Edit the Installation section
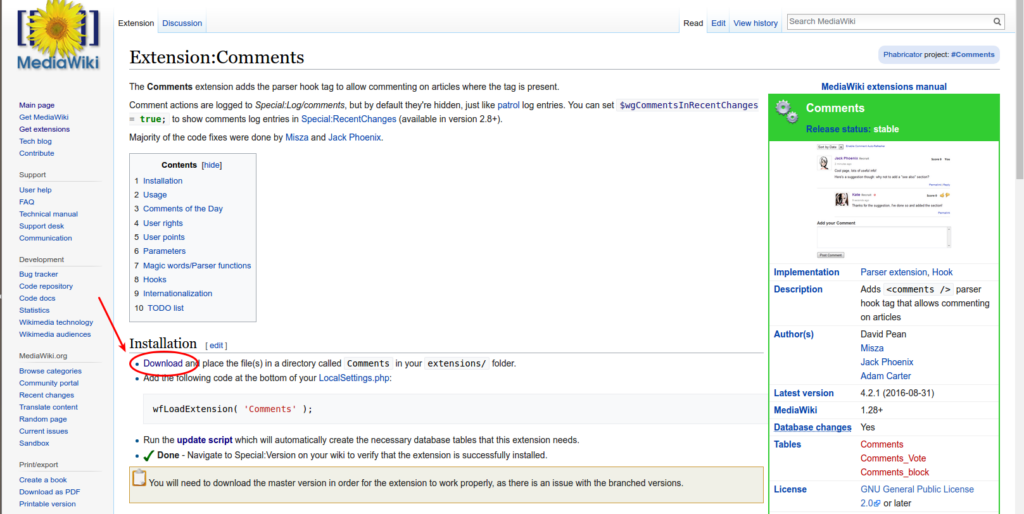Viewport: 1024px width, 514px height. click(x=216, y=345)
